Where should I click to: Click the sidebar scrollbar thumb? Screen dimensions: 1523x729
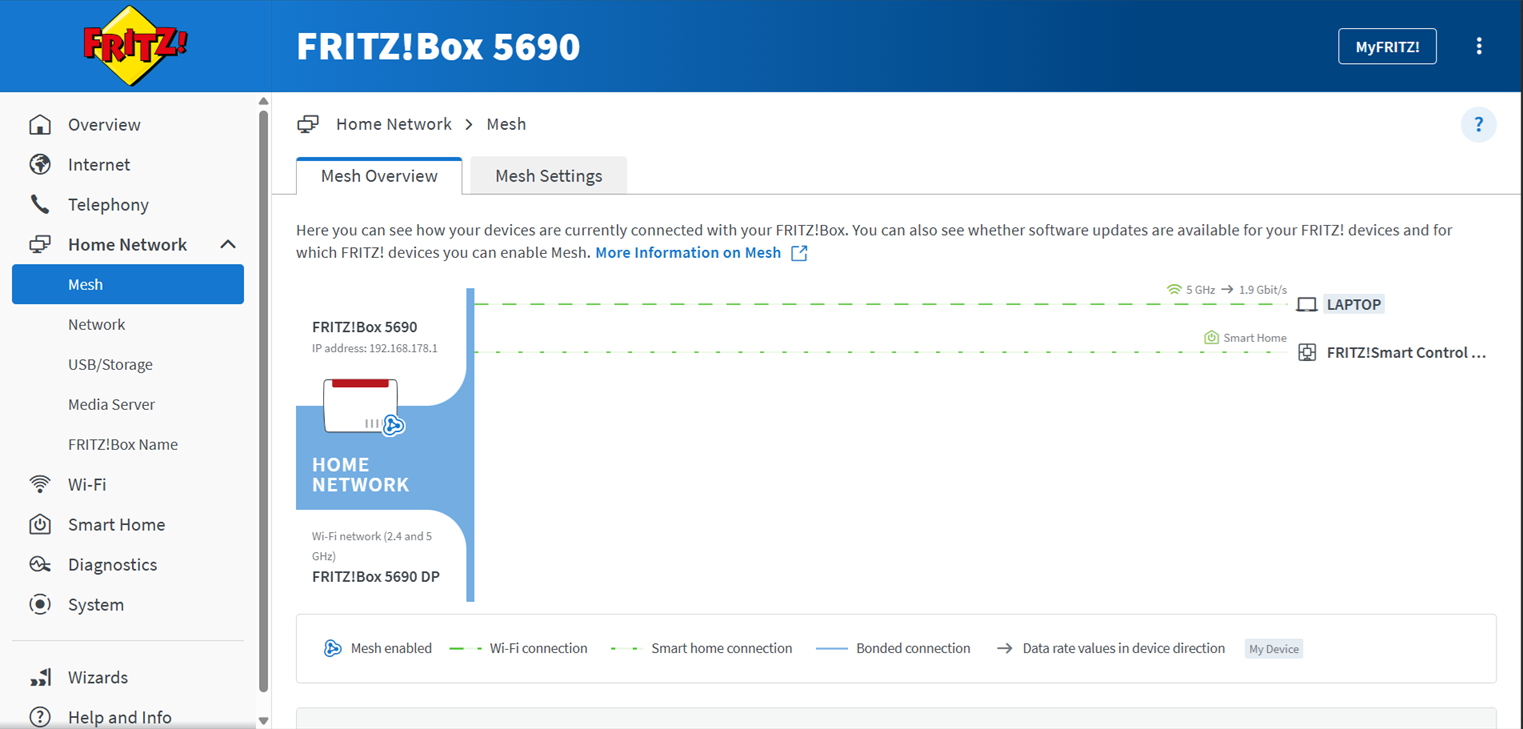(263, 401)
